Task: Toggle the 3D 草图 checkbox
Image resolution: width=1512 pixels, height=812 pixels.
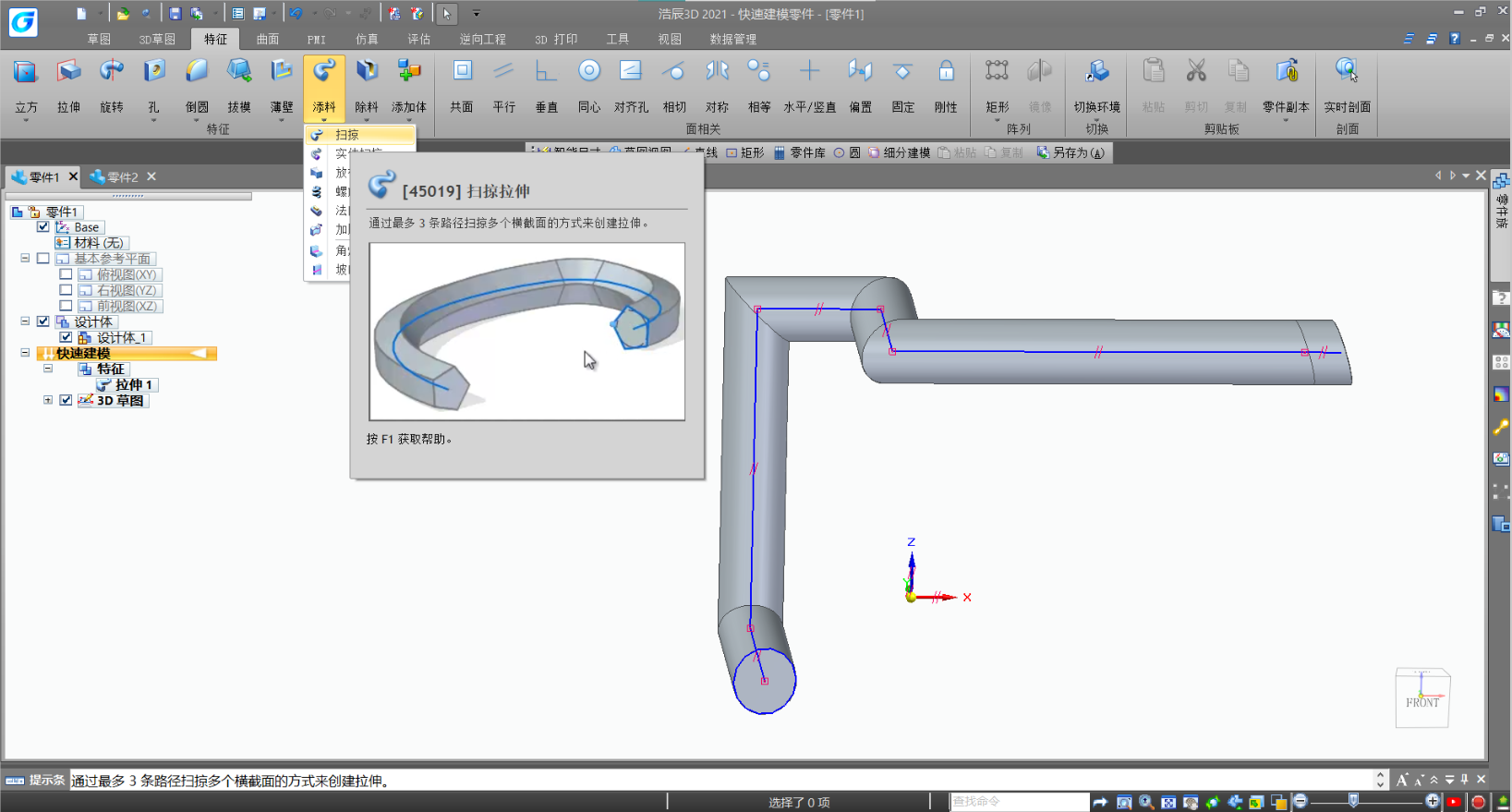Action: 66,400
